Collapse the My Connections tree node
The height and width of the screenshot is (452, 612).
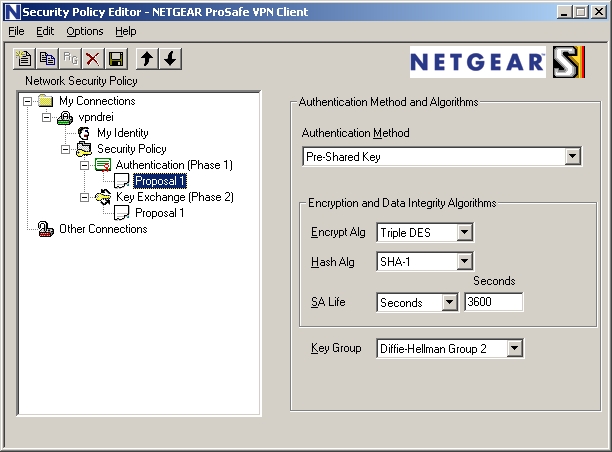click(x=27, y=101)
